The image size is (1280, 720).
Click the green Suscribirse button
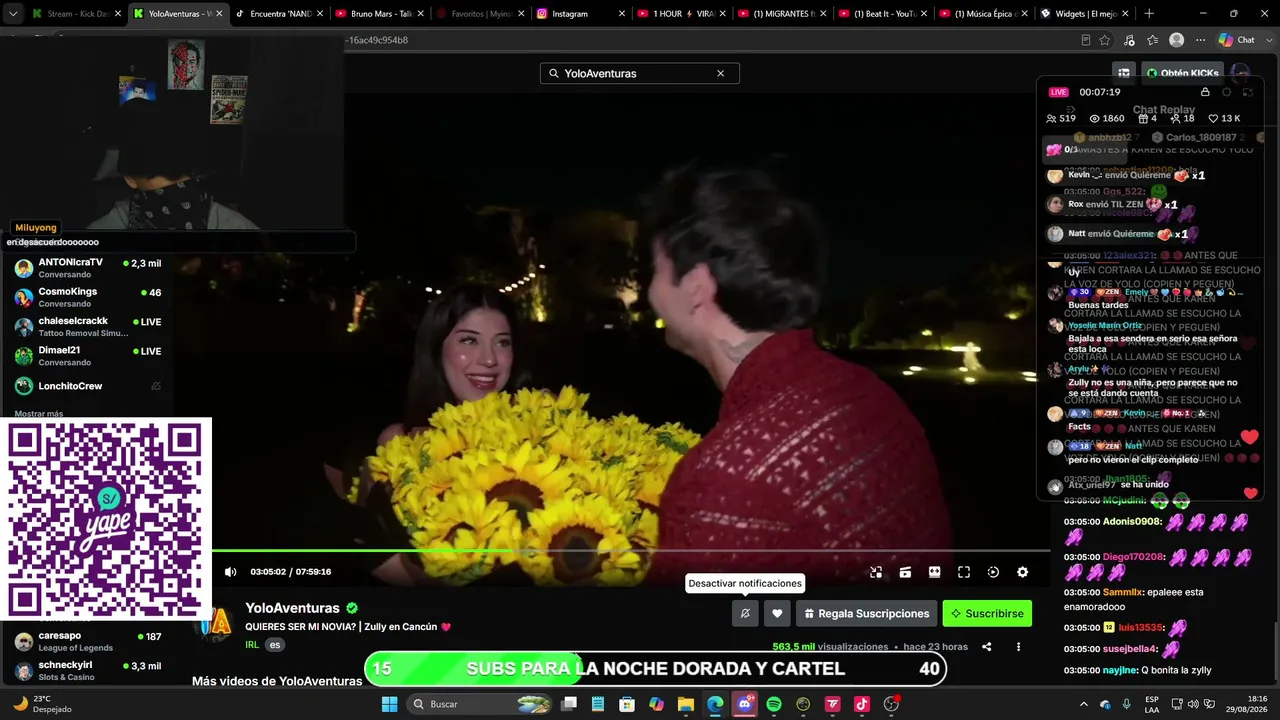(x=987, y=613)
